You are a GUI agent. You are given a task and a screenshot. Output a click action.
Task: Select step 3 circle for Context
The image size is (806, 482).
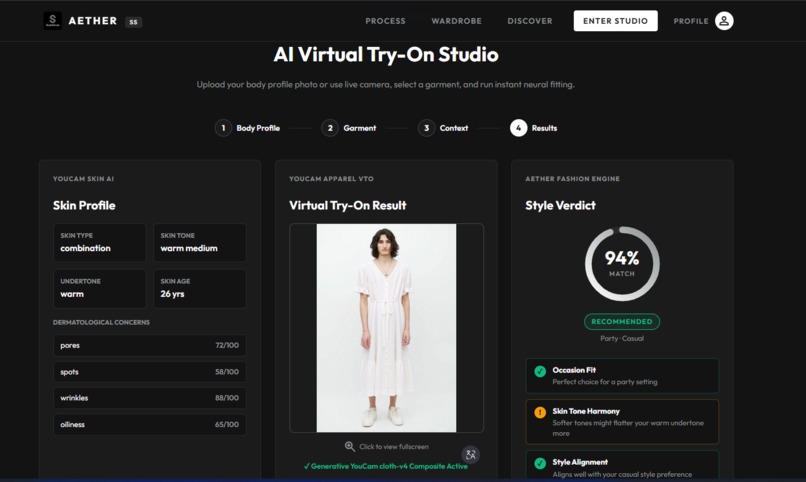(426, 128)
